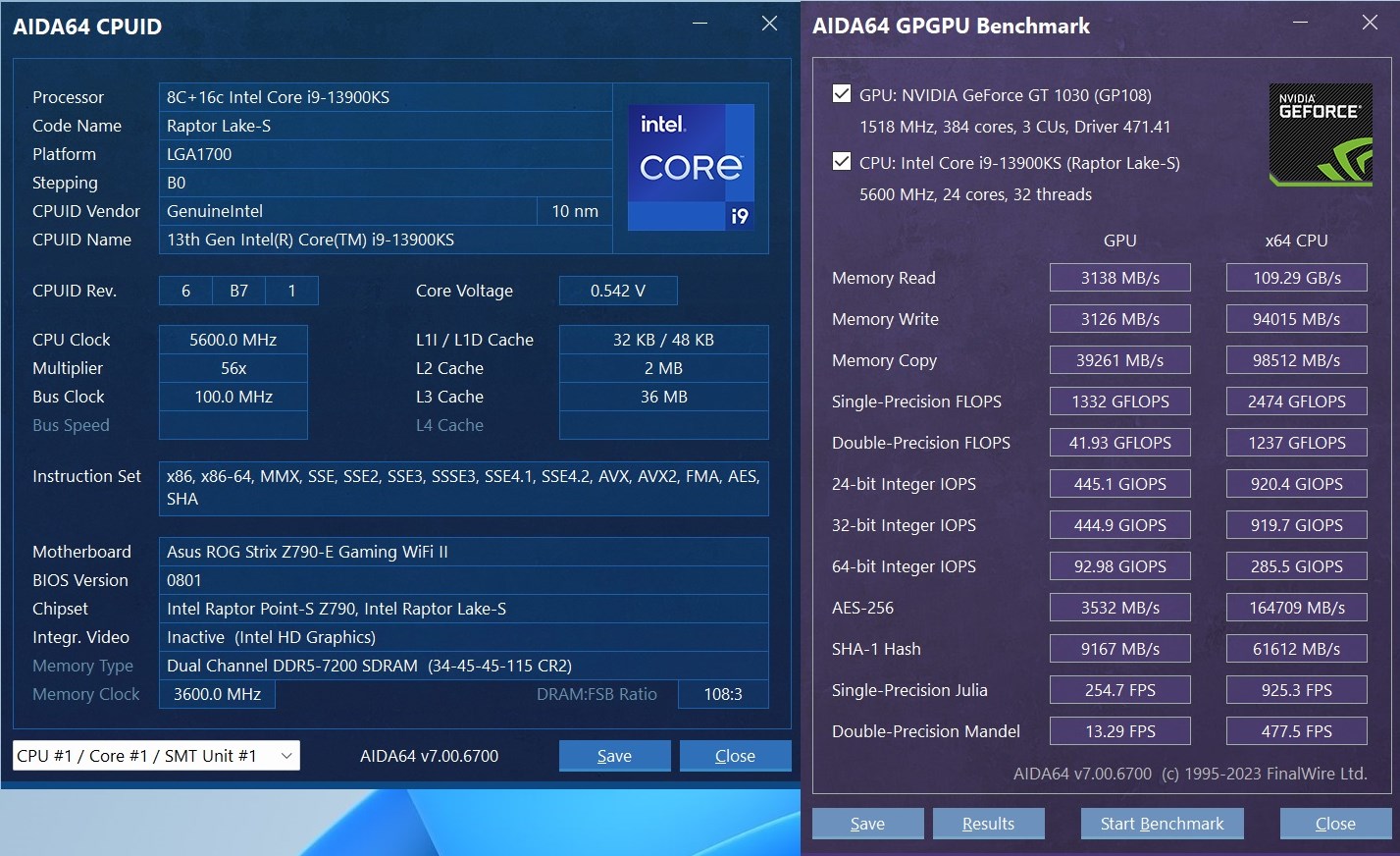Click the Multiplier value 56x
This screenshot has width=1400, height=856.
[233, 368]
